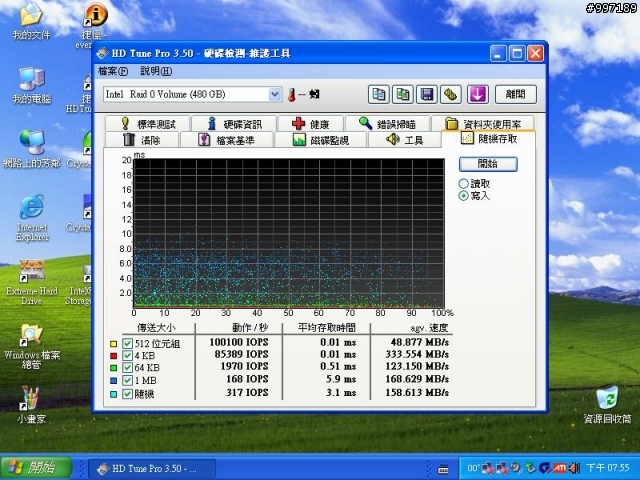Click the floppy disk save icon
Image resolution: width=640 pixels, height=480 pixels.
(427, 95)
